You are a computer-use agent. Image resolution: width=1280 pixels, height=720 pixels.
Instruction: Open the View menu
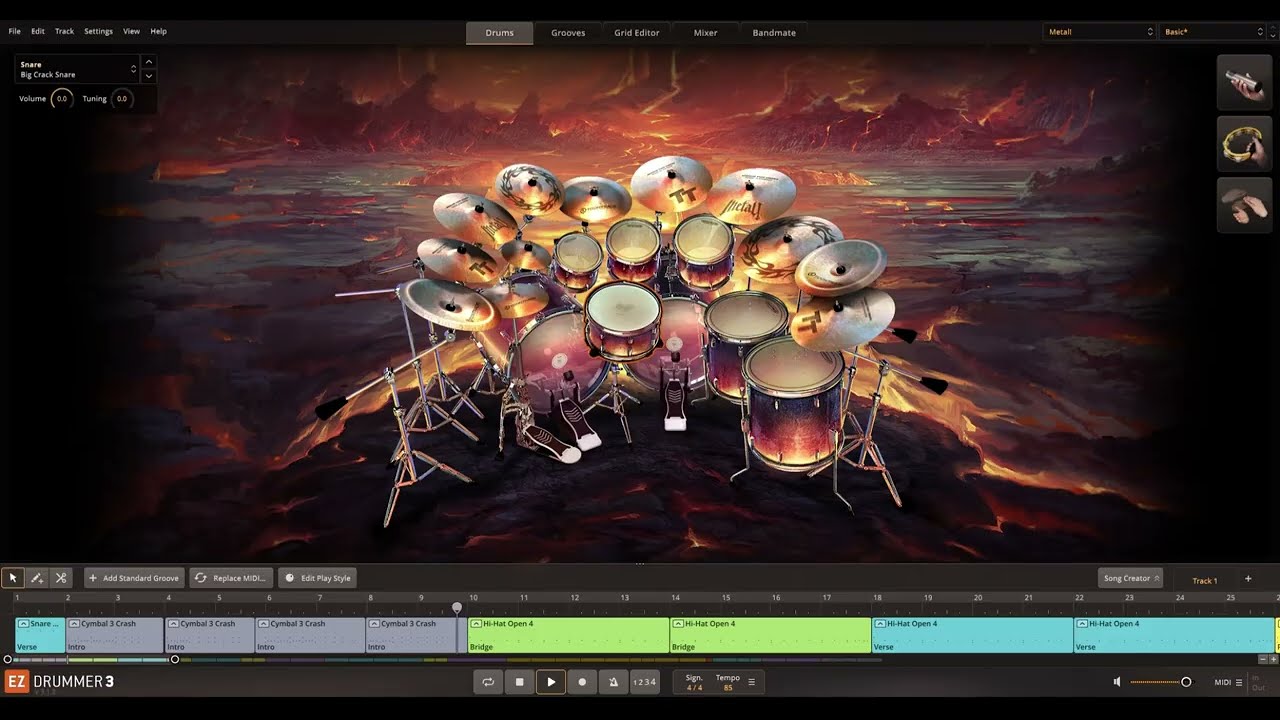pos(131,32)
